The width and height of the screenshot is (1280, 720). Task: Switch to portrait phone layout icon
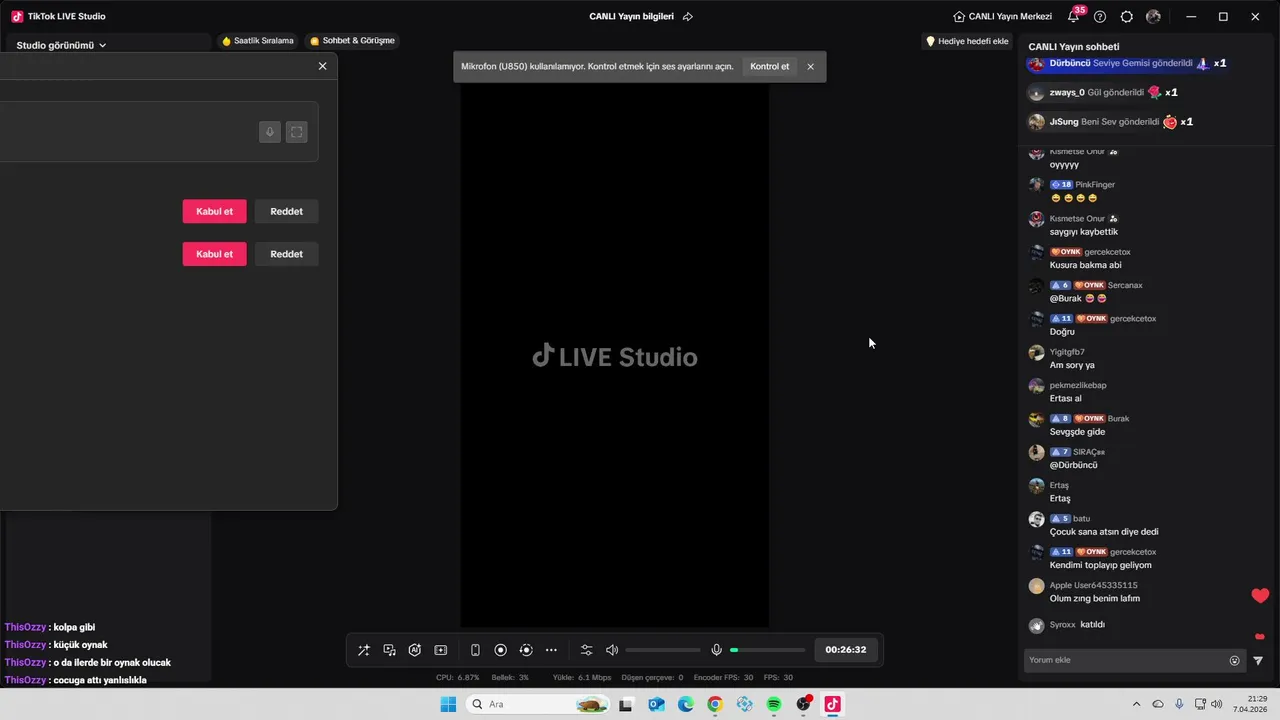pos(475,650)
